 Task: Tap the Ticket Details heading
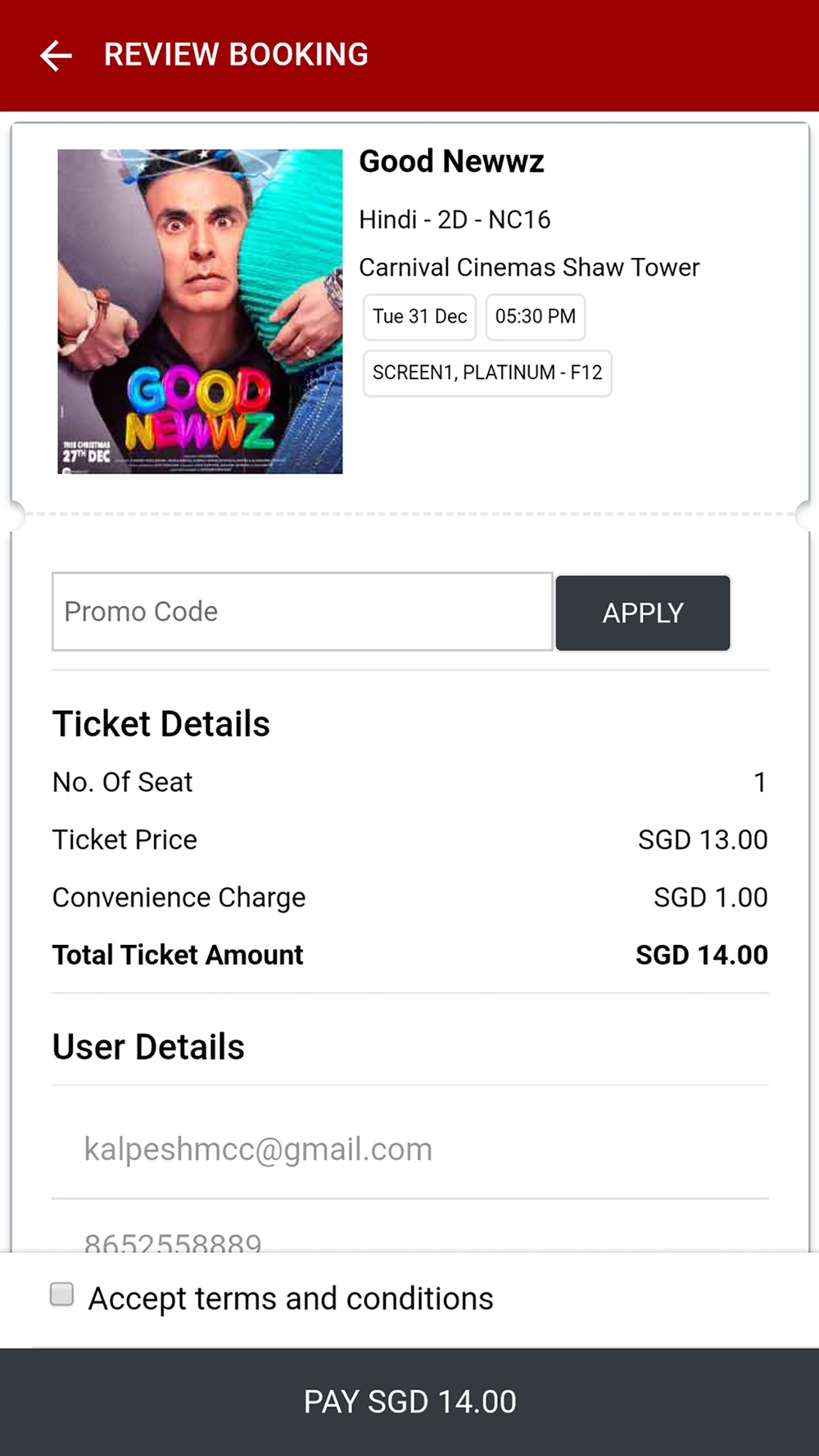point(161,724)
